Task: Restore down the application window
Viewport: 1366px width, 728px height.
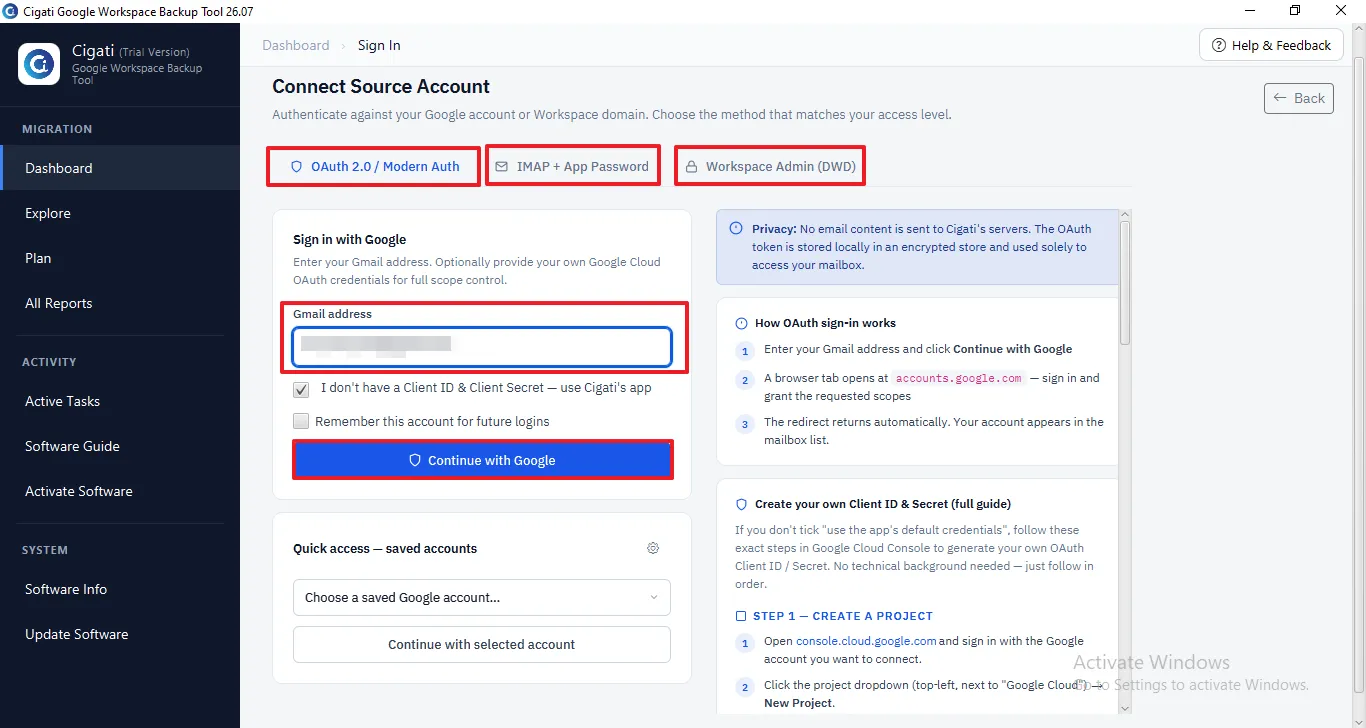Action: point(1295,11)
